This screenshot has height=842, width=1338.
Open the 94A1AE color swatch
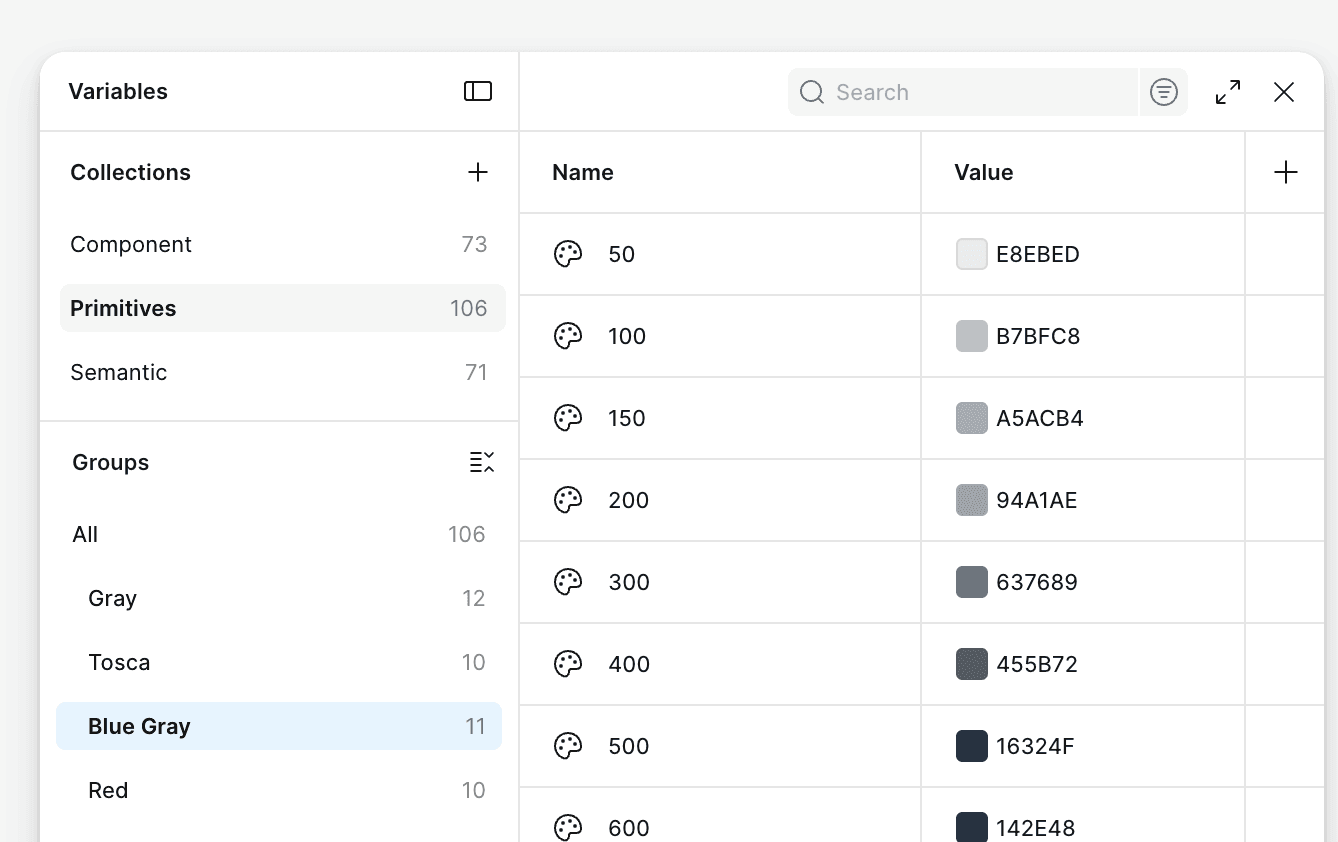pos(972,500)
